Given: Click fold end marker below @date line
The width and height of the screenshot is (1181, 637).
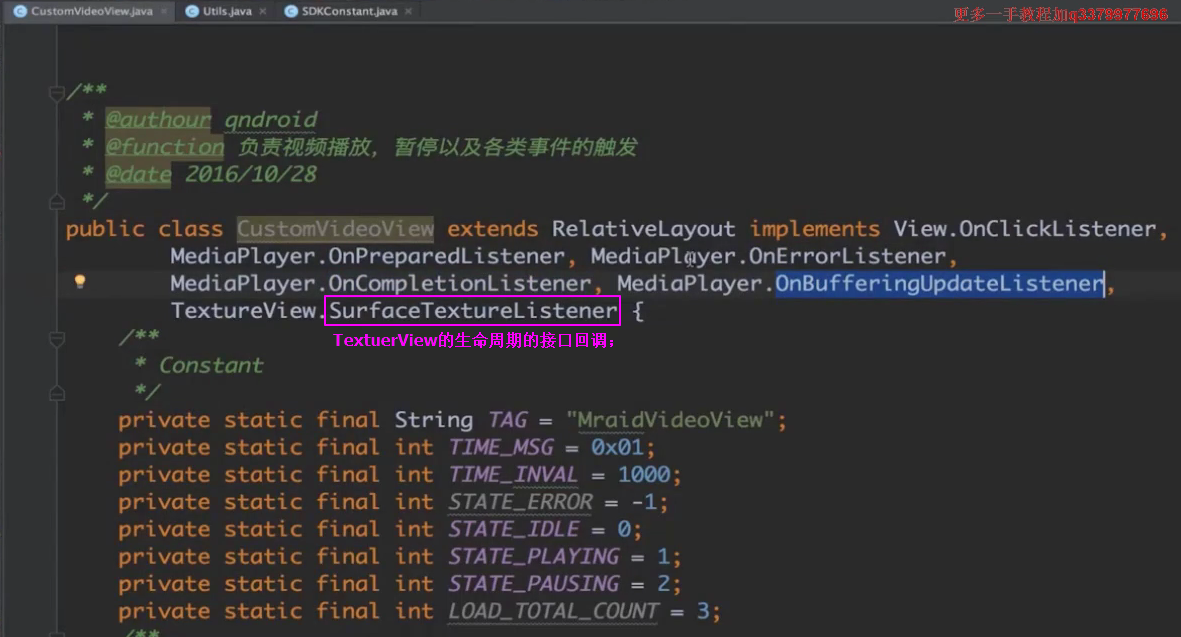Looking at the screenshot, I should pos(56,201).
